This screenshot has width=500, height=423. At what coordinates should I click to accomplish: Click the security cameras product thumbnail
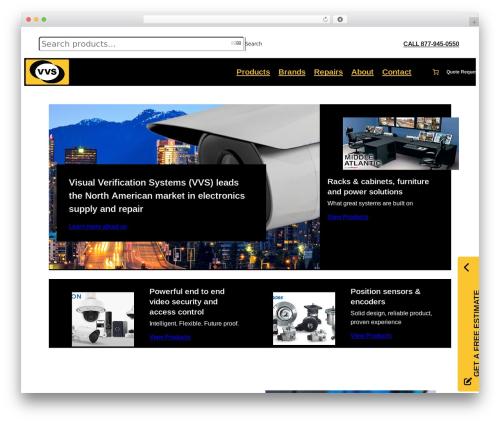pyautogui.click(x=103, y=319)
